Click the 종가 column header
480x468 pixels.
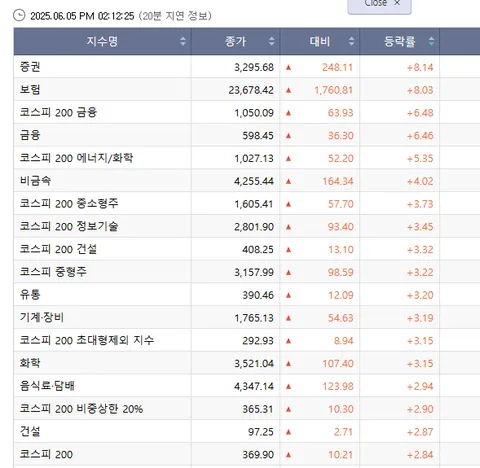[x=236, y=41]
